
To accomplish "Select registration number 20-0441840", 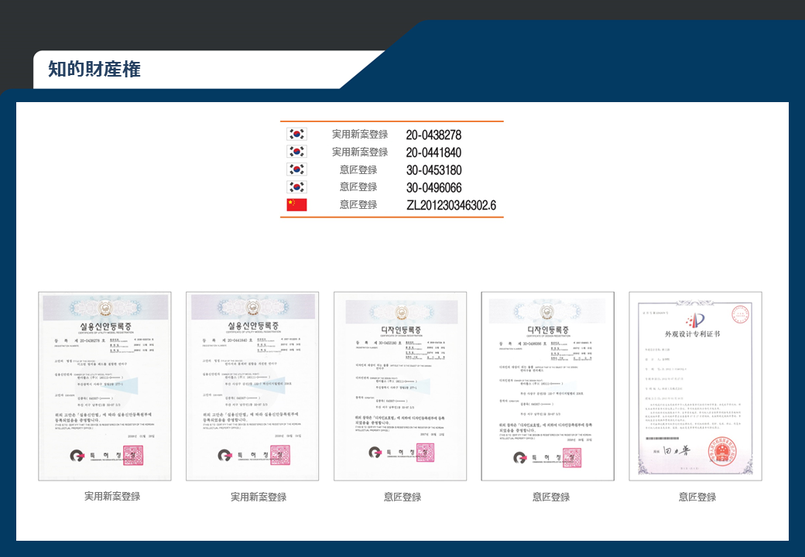I will point(434,152).
